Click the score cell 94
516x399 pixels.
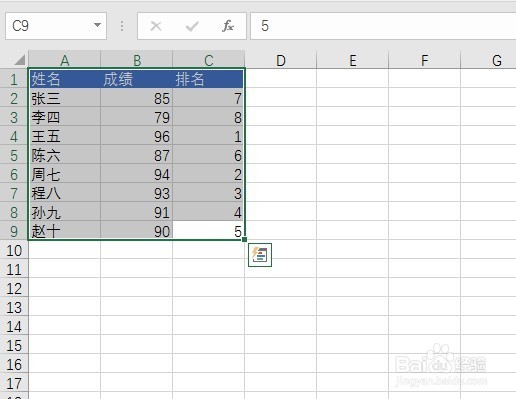[x=137, y=174]
